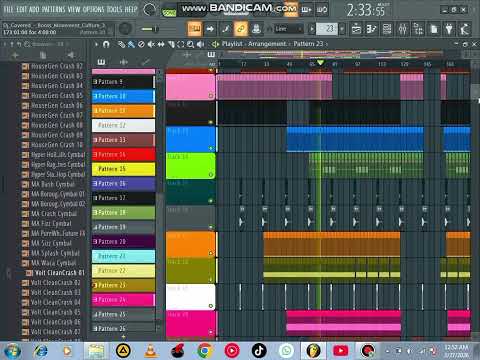Select the playlist Zoom tool
Viewport: 480px width, 360px height.
[x=190, y=44]
